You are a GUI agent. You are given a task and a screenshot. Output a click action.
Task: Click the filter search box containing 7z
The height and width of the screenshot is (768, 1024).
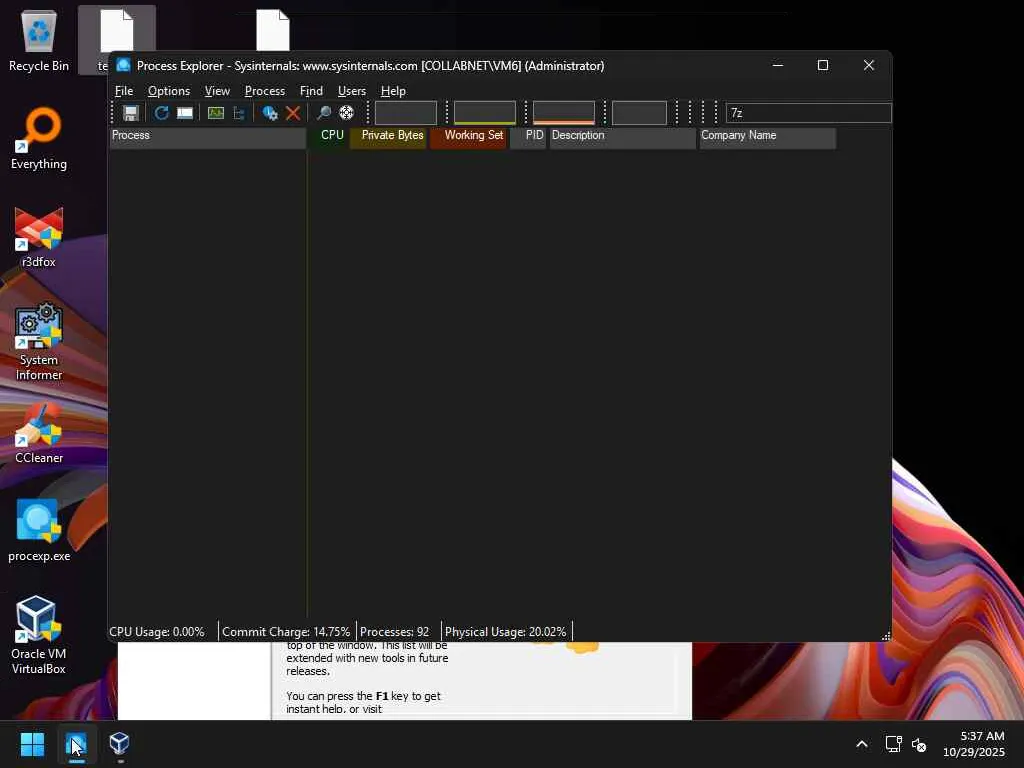(x=808, y=113)
